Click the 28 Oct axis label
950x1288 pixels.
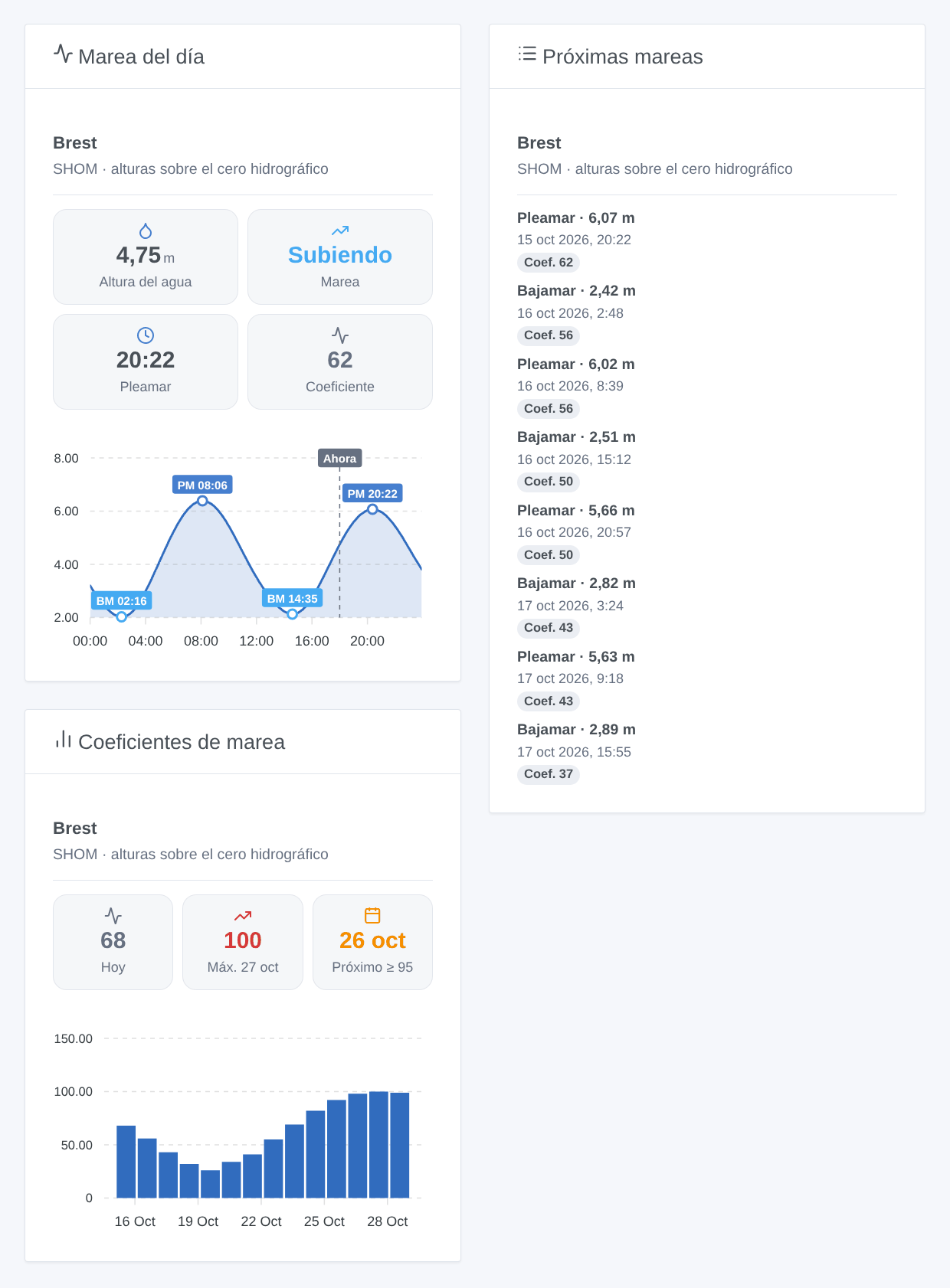click(387, 1221)
